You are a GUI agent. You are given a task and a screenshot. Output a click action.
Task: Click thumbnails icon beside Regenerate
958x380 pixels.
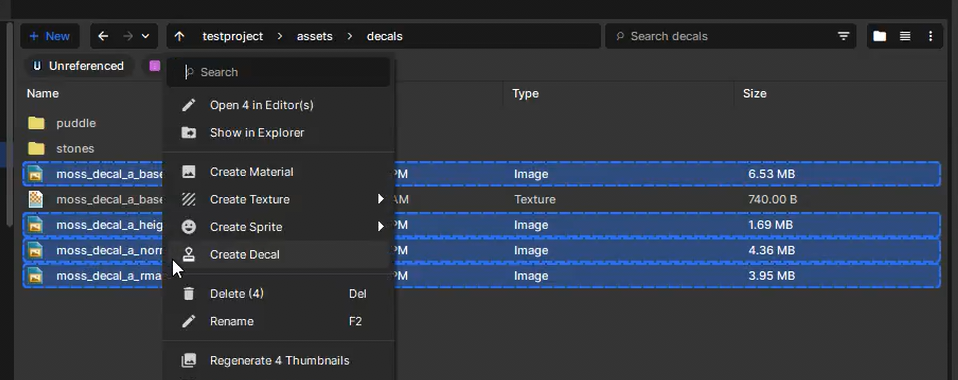189,360
